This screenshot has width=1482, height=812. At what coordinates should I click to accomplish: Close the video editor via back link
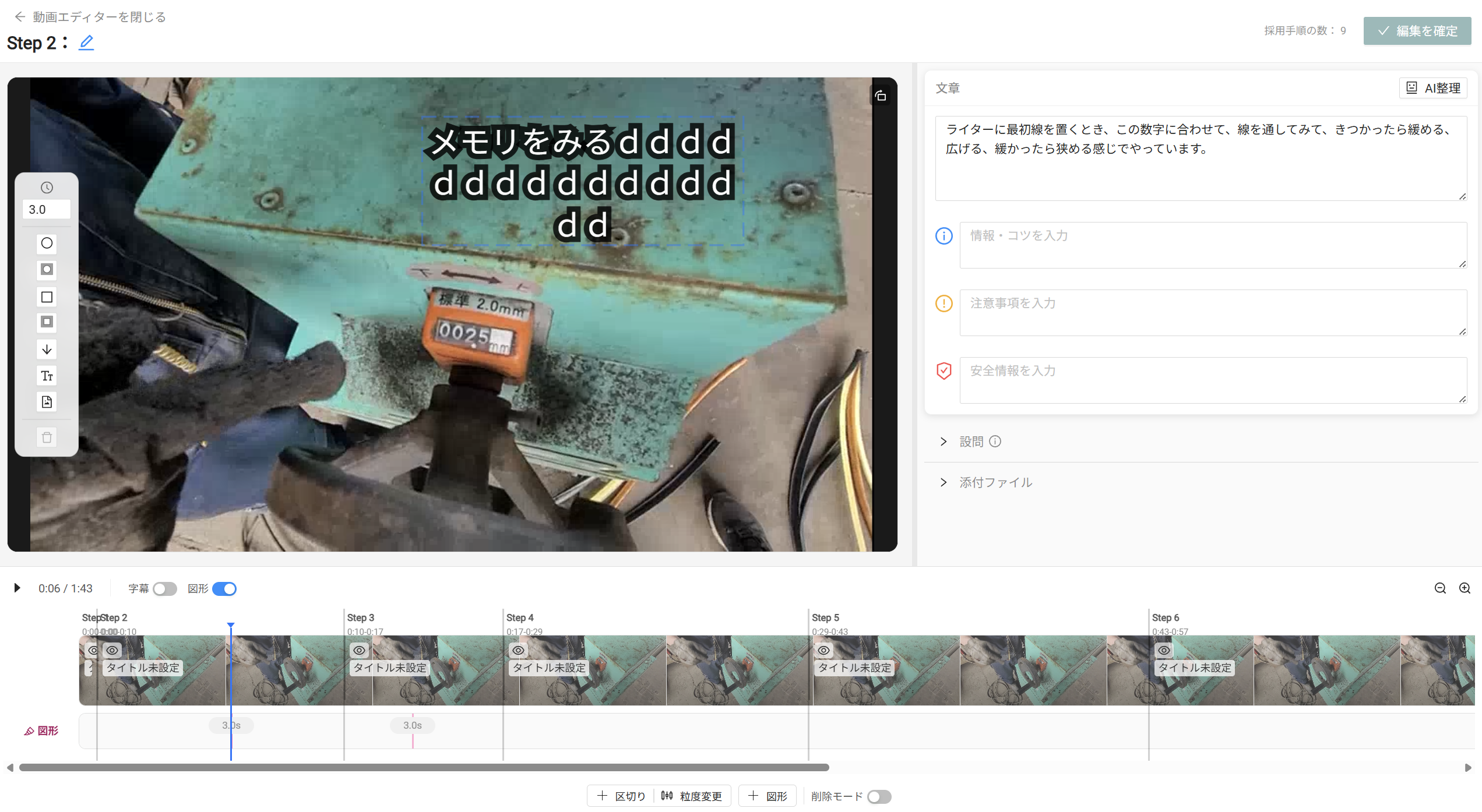coord(90,17)
